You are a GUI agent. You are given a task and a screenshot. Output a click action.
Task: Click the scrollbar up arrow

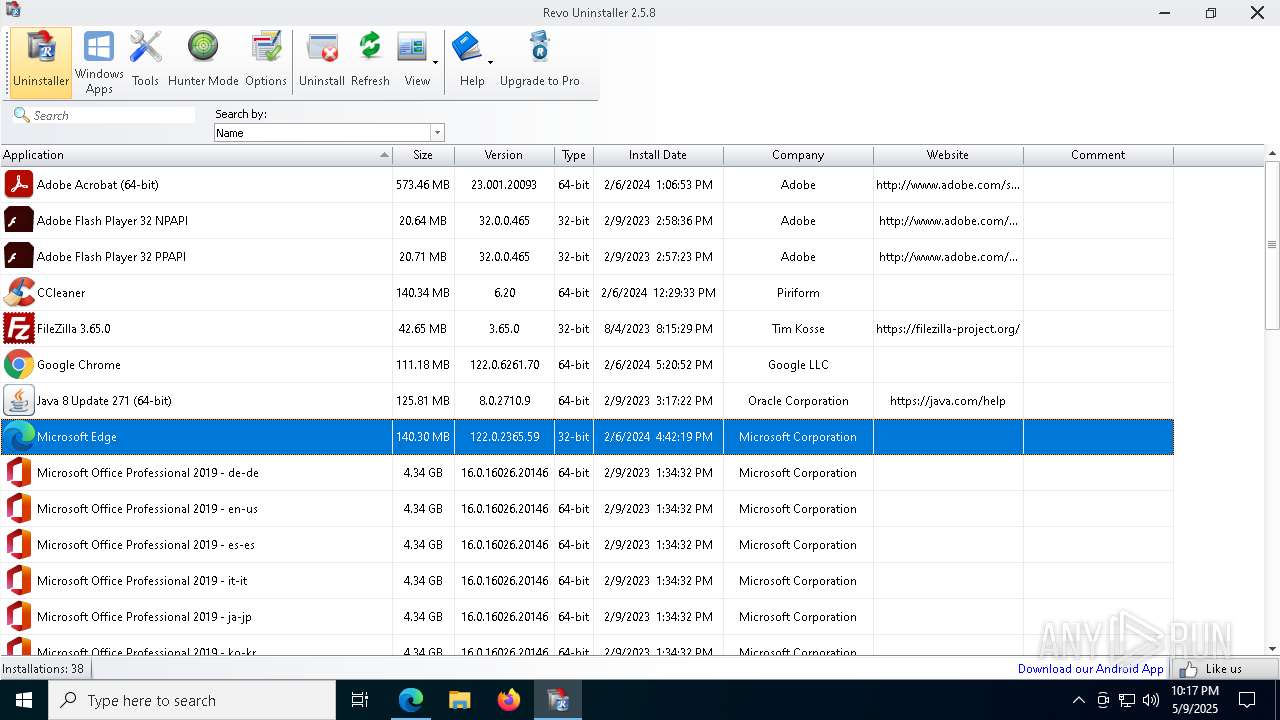tap(1272, 154)
